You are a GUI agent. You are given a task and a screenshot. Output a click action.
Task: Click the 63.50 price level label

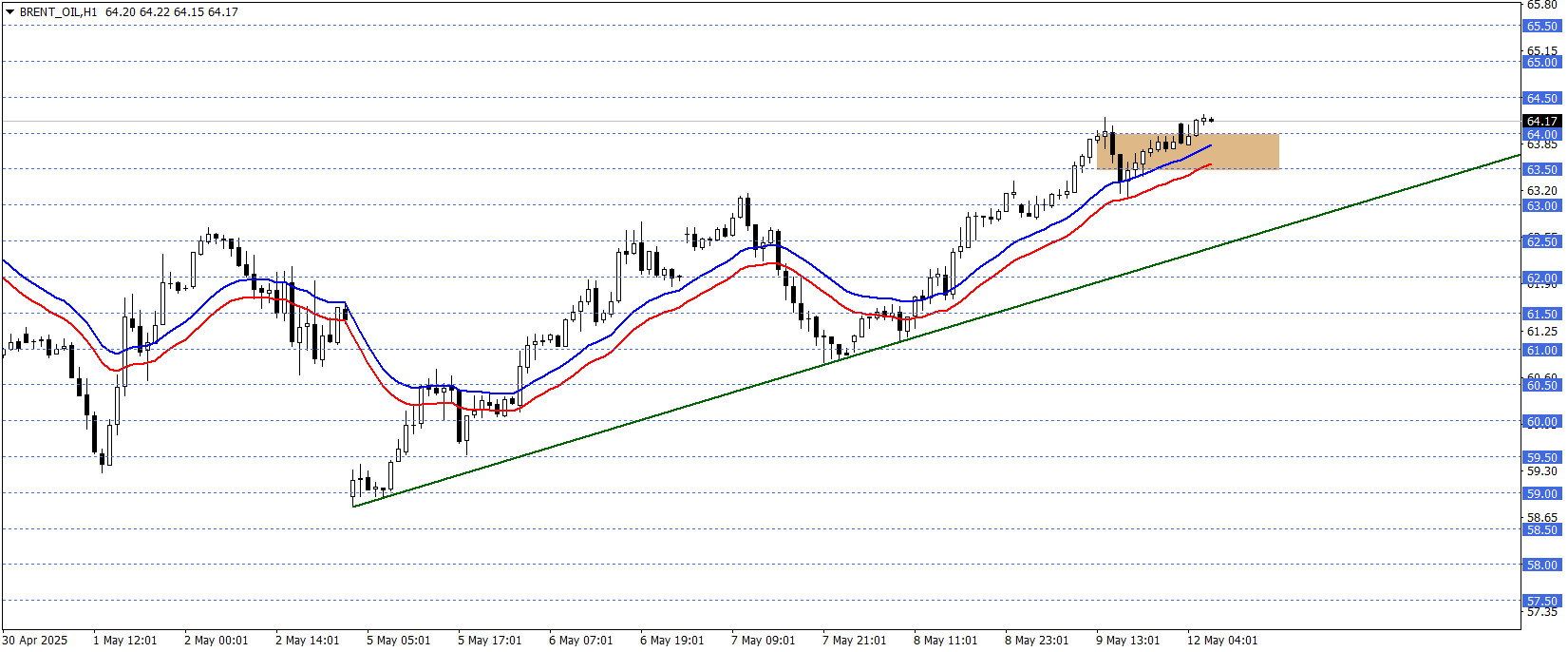pyautogui.click(x=1542, y=169)
